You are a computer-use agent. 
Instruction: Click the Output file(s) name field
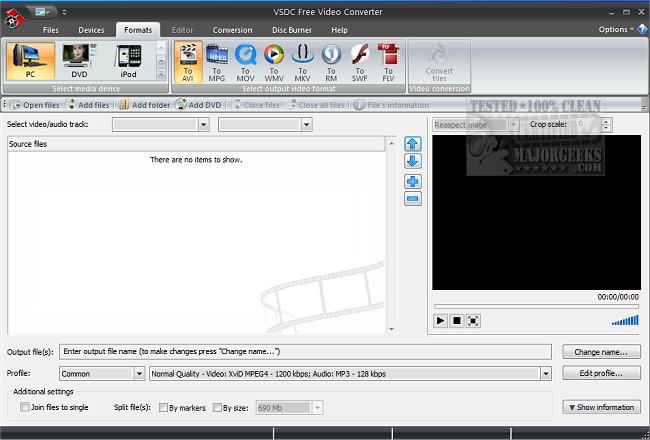pos(306,352)
